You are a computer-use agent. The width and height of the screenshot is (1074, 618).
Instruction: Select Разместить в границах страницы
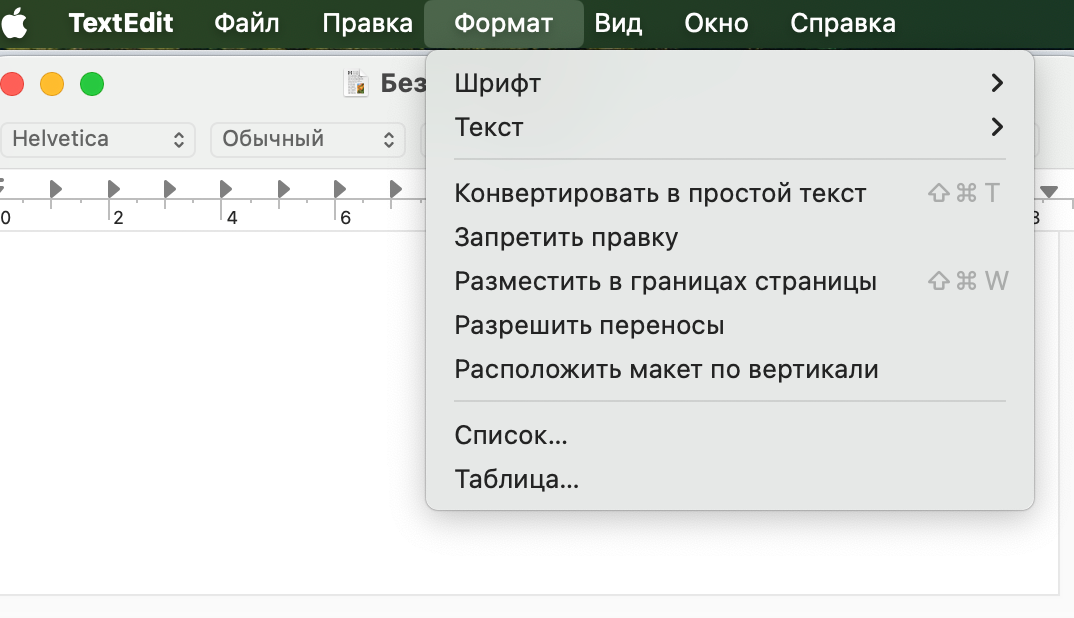point(666,281)
